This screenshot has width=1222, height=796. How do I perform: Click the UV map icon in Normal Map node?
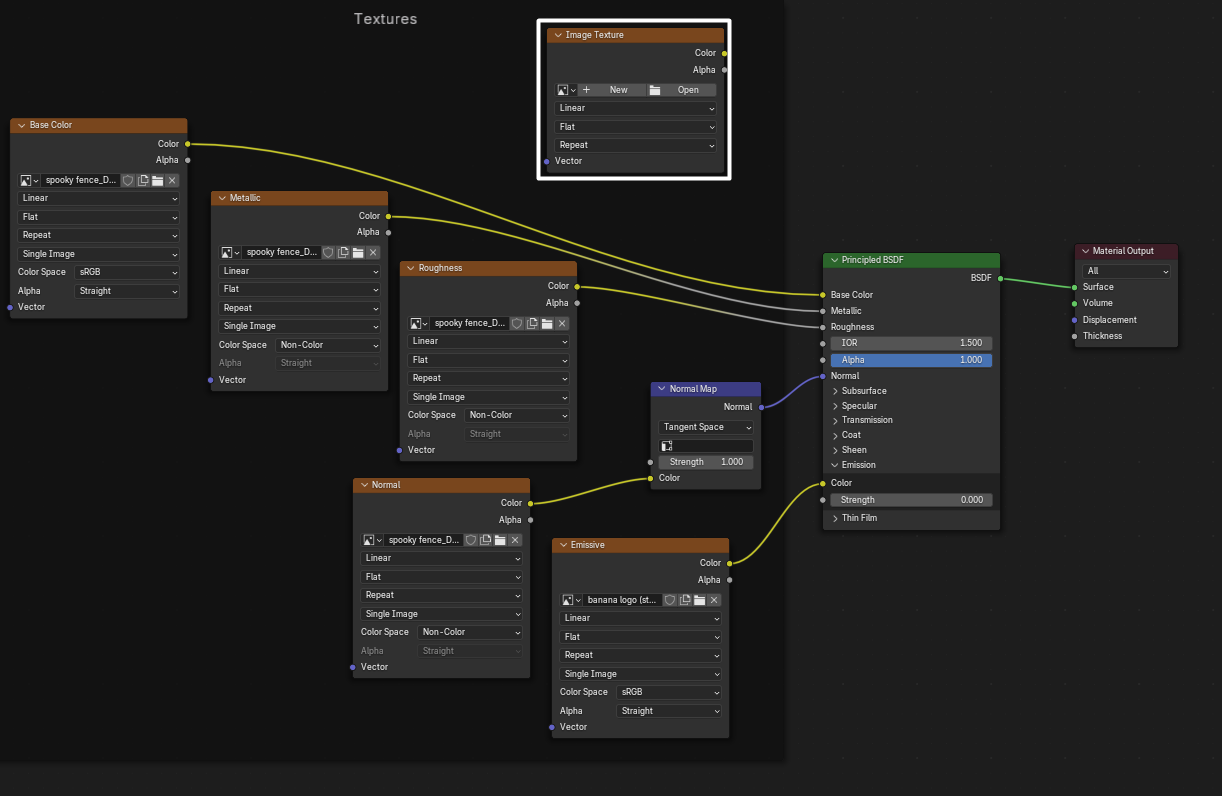pyautogui.click(x=667, y=446)
